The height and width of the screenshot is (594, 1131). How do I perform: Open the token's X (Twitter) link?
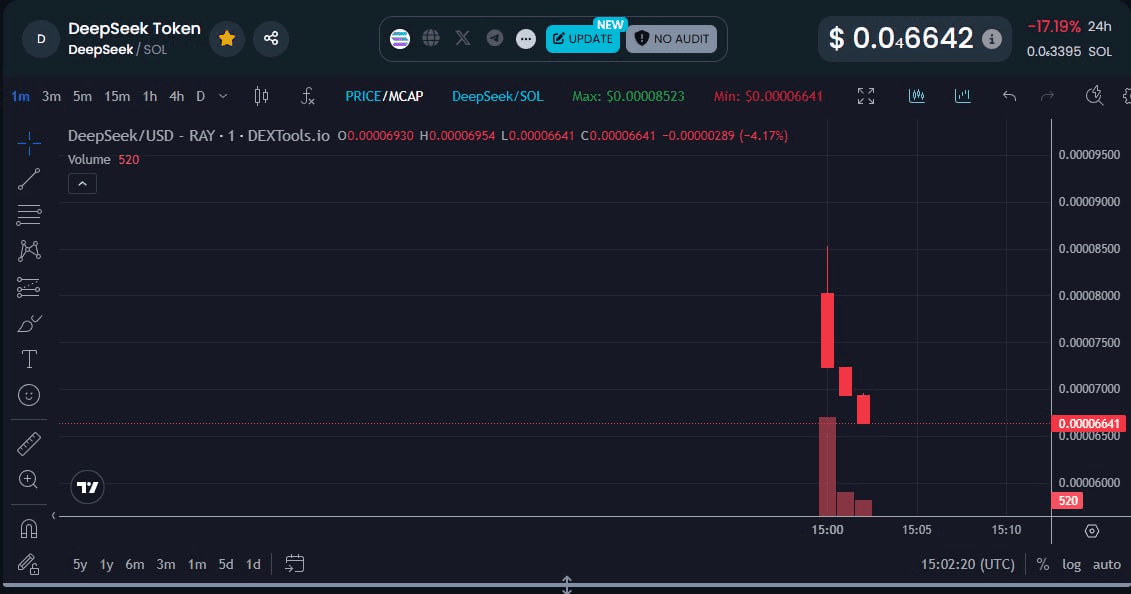463,38
